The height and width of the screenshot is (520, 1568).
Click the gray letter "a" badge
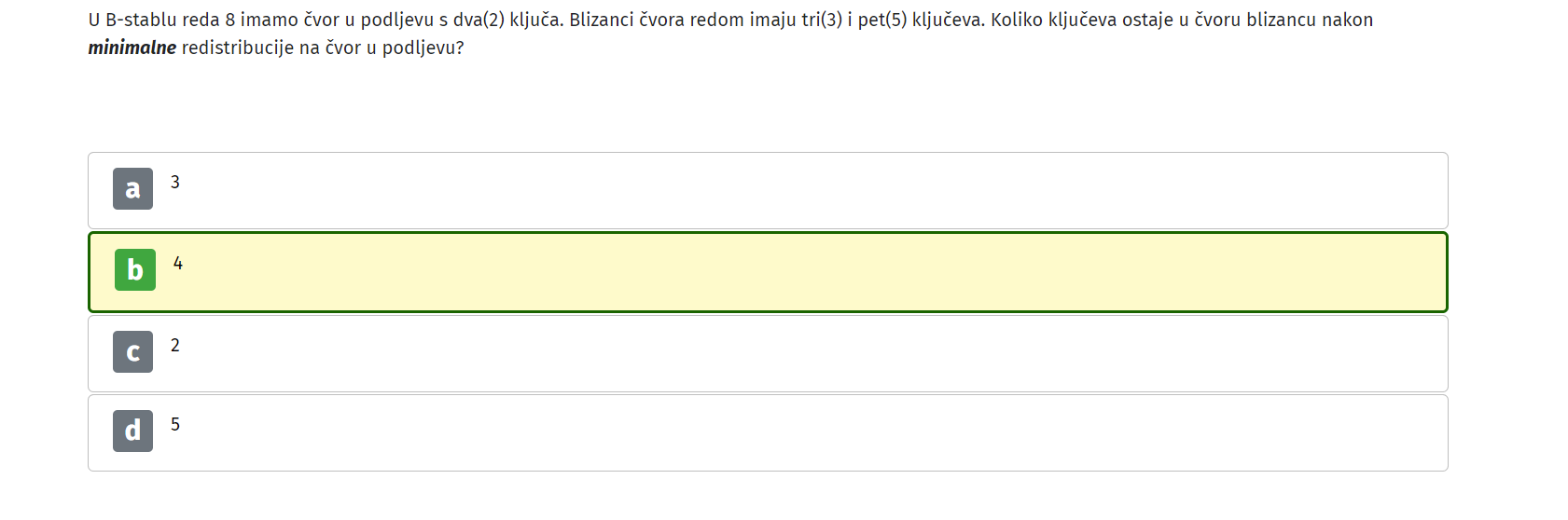(132, 189)
